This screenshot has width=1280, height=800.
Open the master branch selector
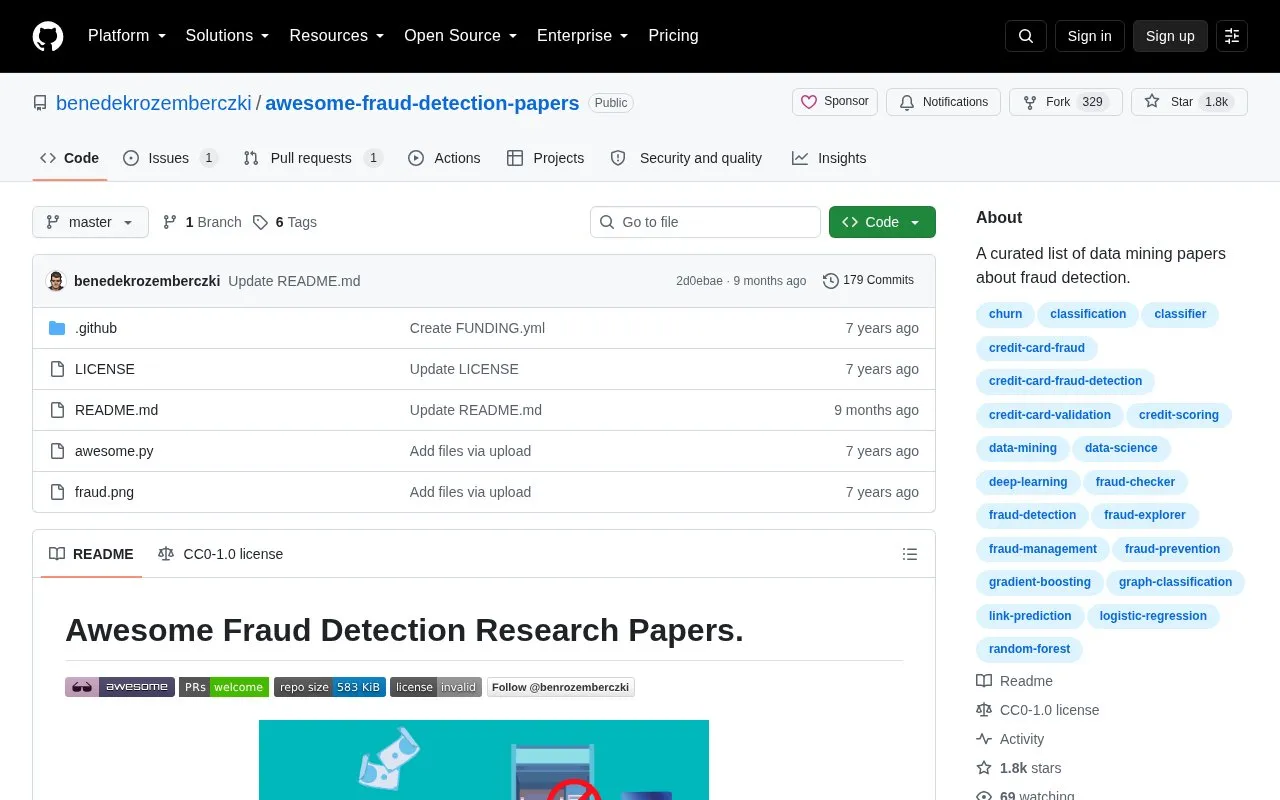[90, 222]
